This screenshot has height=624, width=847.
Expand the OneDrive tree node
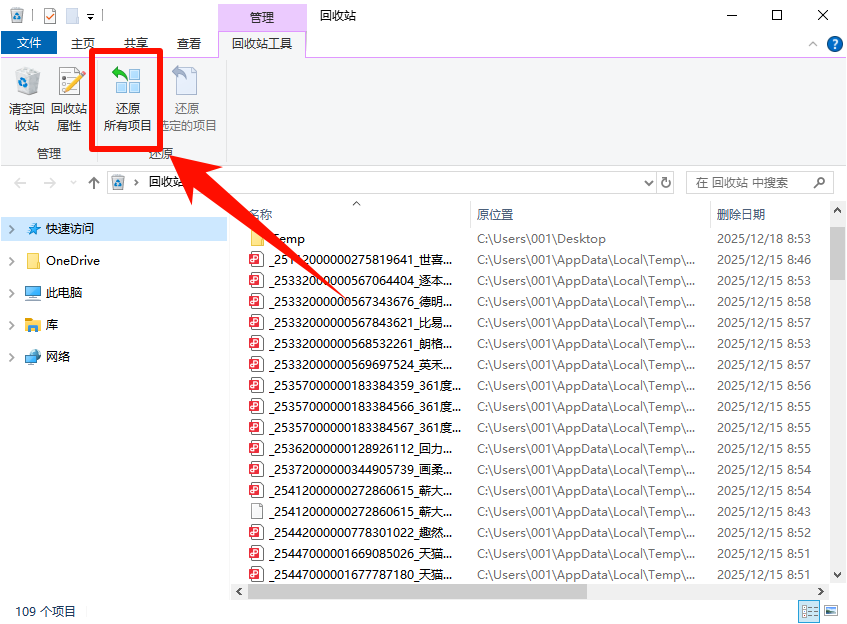tap(12, 261)
